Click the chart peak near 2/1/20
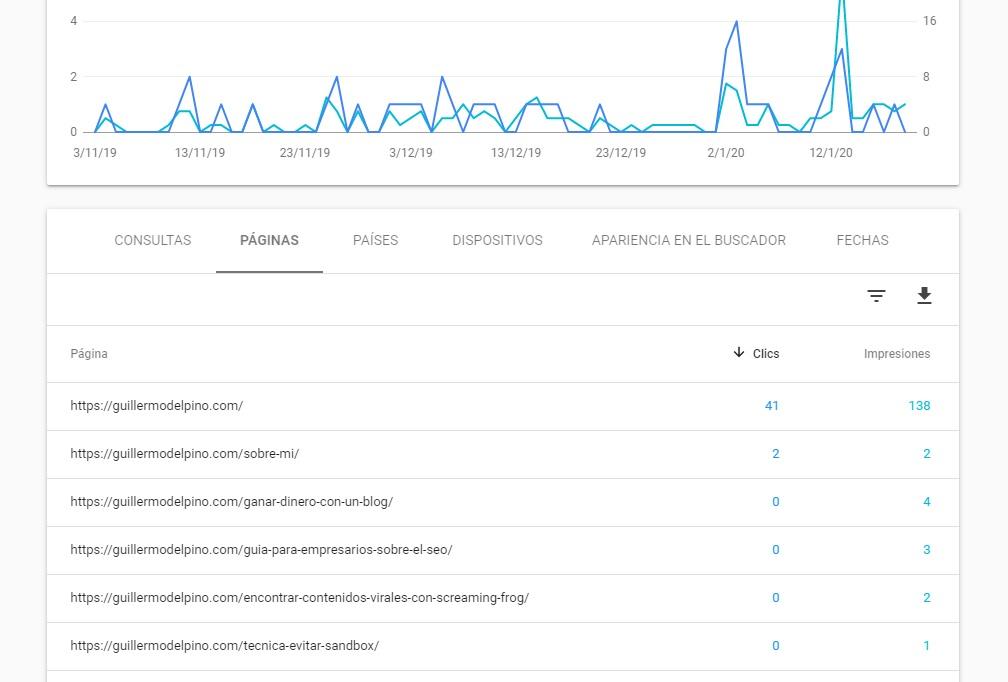 736,21
